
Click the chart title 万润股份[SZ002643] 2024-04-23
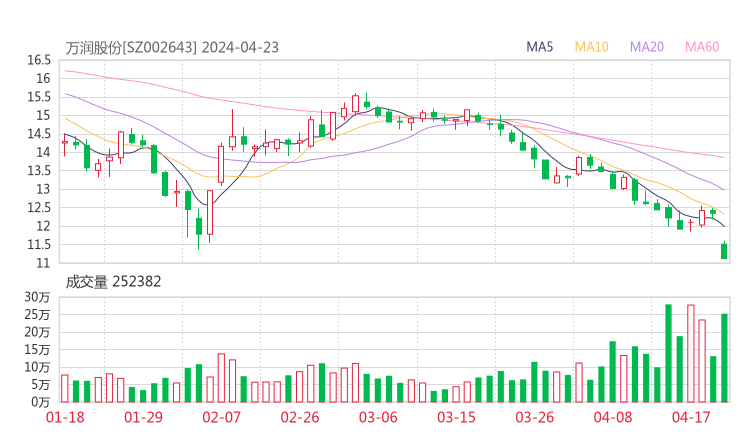[x=172, y=47]
